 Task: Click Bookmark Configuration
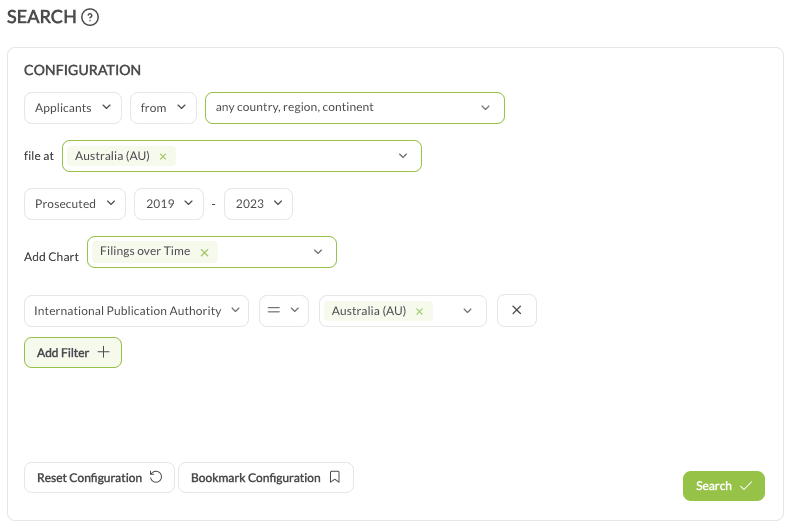266,477
